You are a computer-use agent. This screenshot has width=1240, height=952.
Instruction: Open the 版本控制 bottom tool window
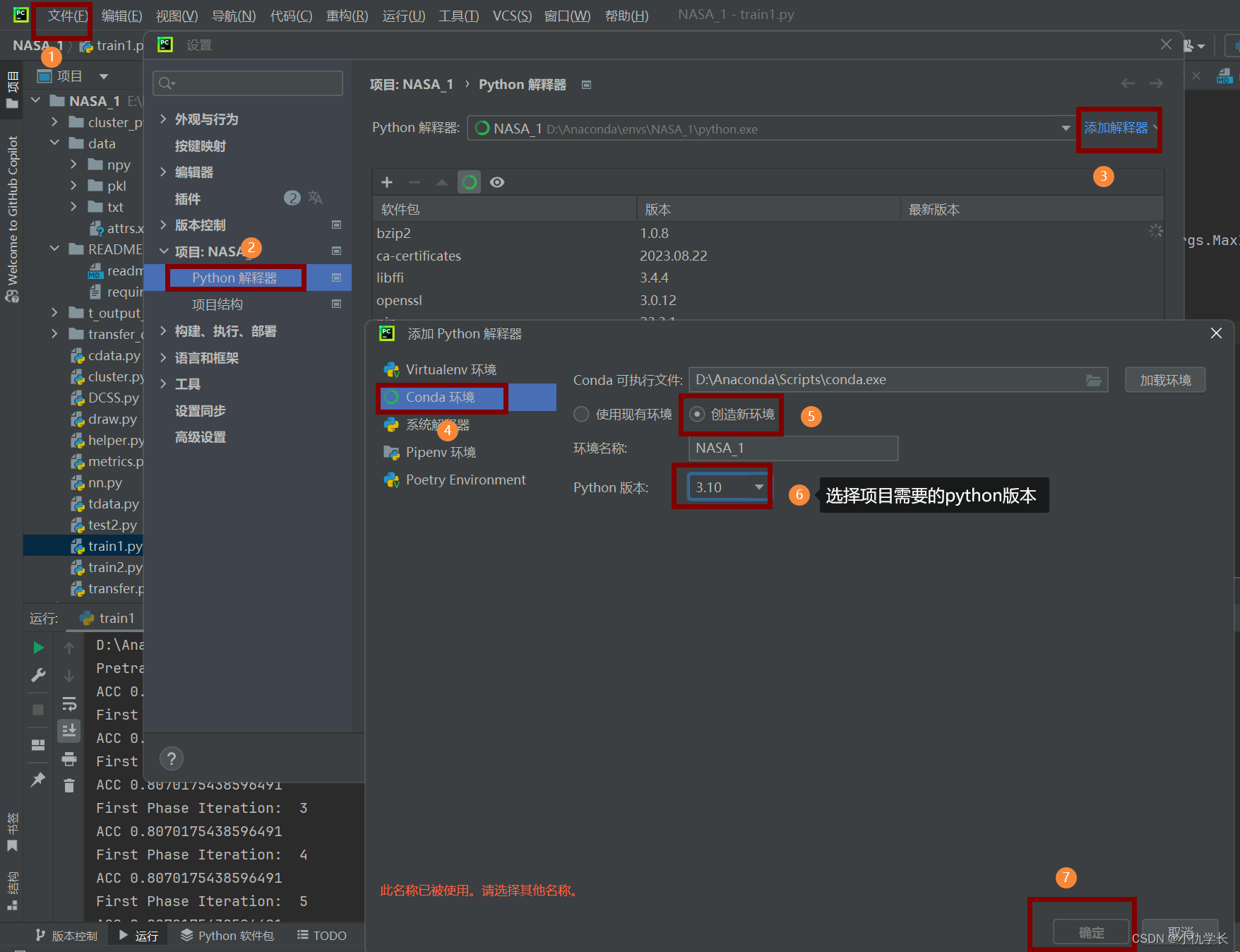click(66, 936)
